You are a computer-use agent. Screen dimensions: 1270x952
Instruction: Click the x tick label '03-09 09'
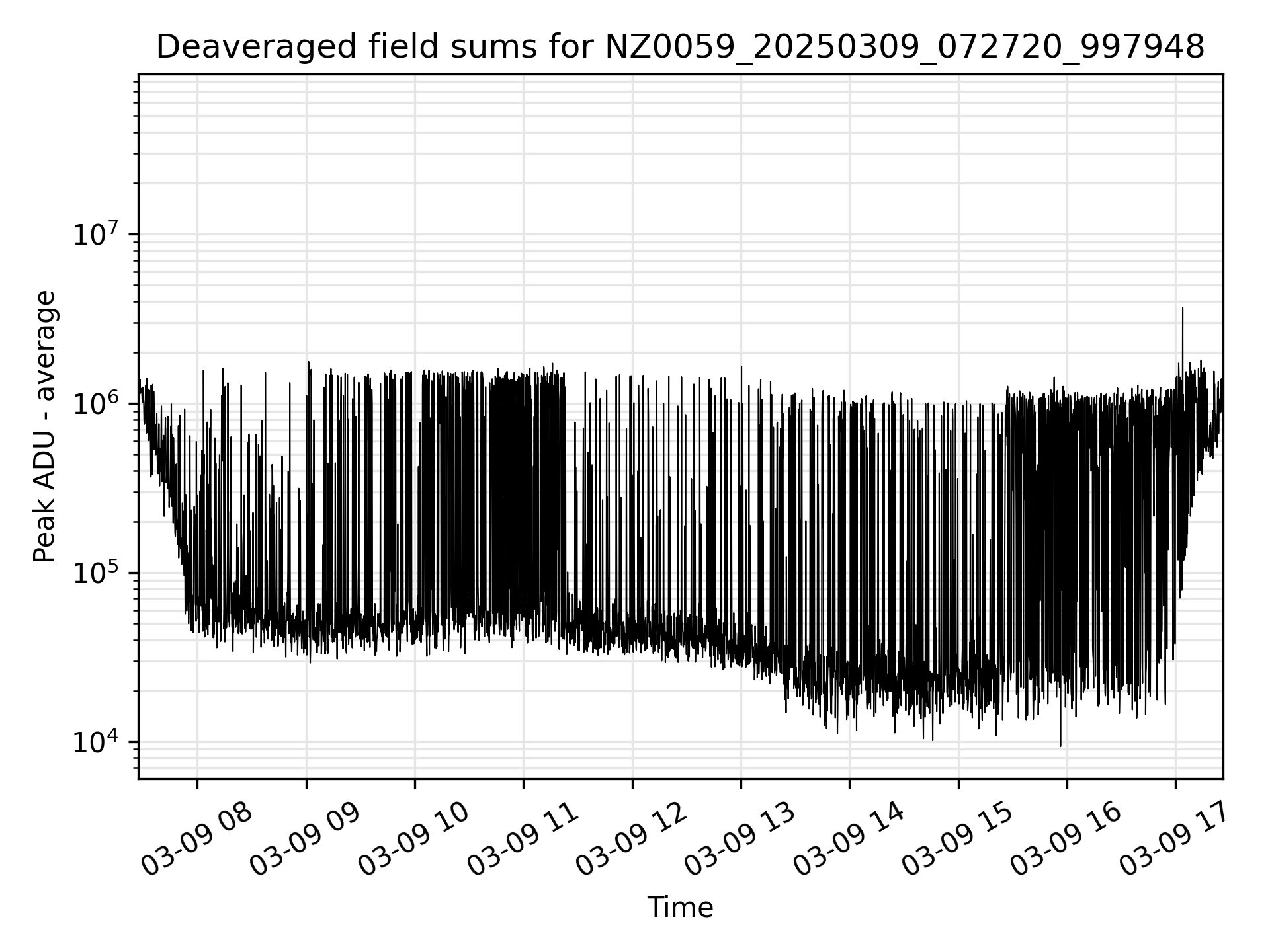[x=306, y=840]
